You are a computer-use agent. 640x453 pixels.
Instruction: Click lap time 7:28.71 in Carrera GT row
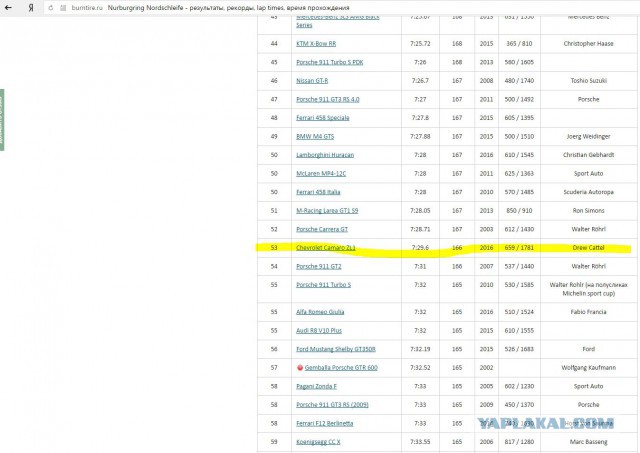click(420, 229)
